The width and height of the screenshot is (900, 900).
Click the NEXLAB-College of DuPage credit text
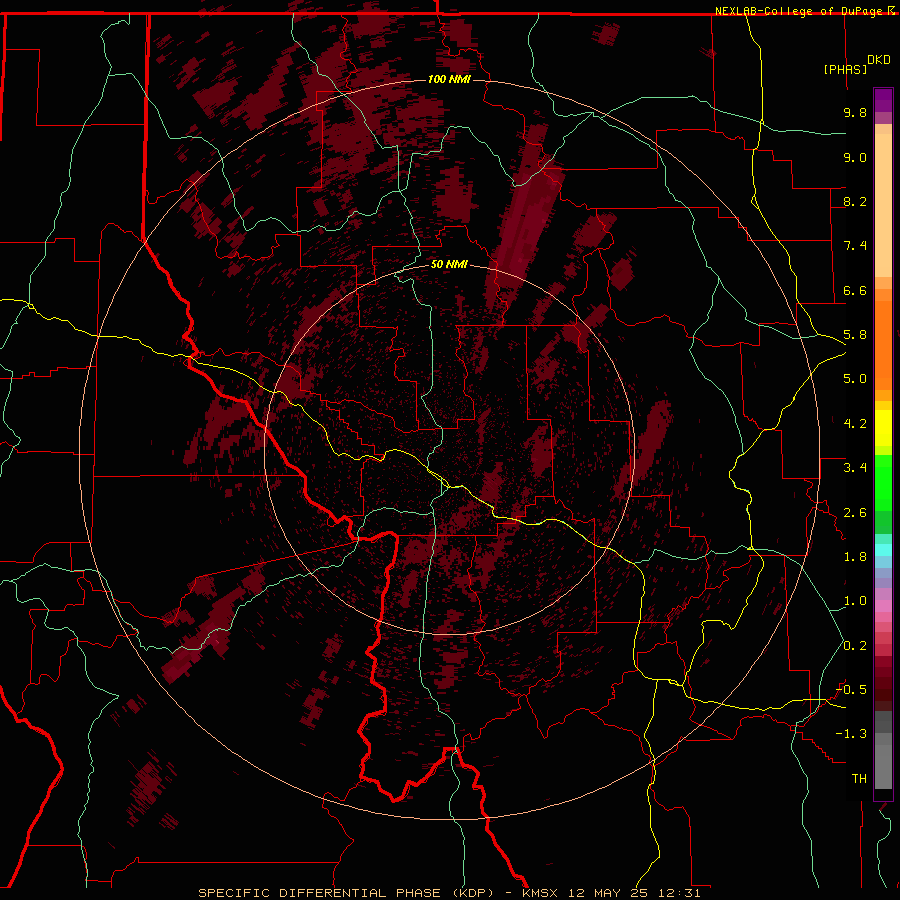pyautogui.click(x=799, y=11)
